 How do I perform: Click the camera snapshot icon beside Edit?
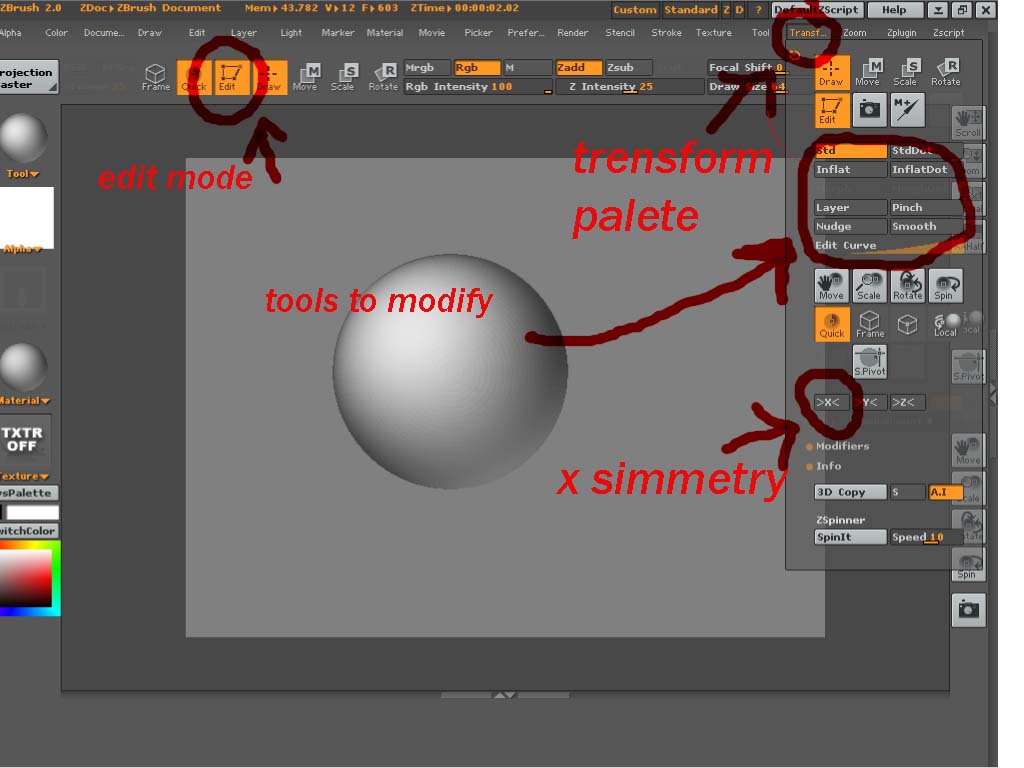click(869, 110)
